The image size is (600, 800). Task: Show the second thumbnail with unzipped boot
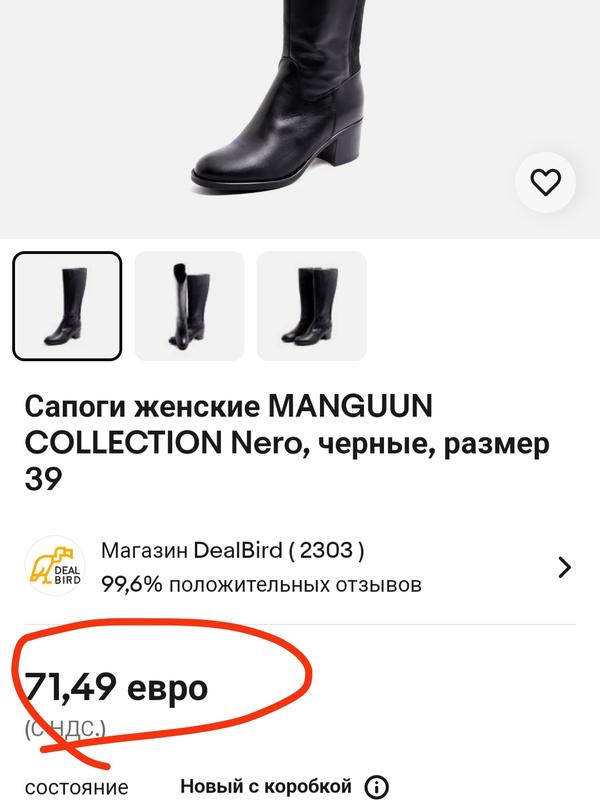189,306
